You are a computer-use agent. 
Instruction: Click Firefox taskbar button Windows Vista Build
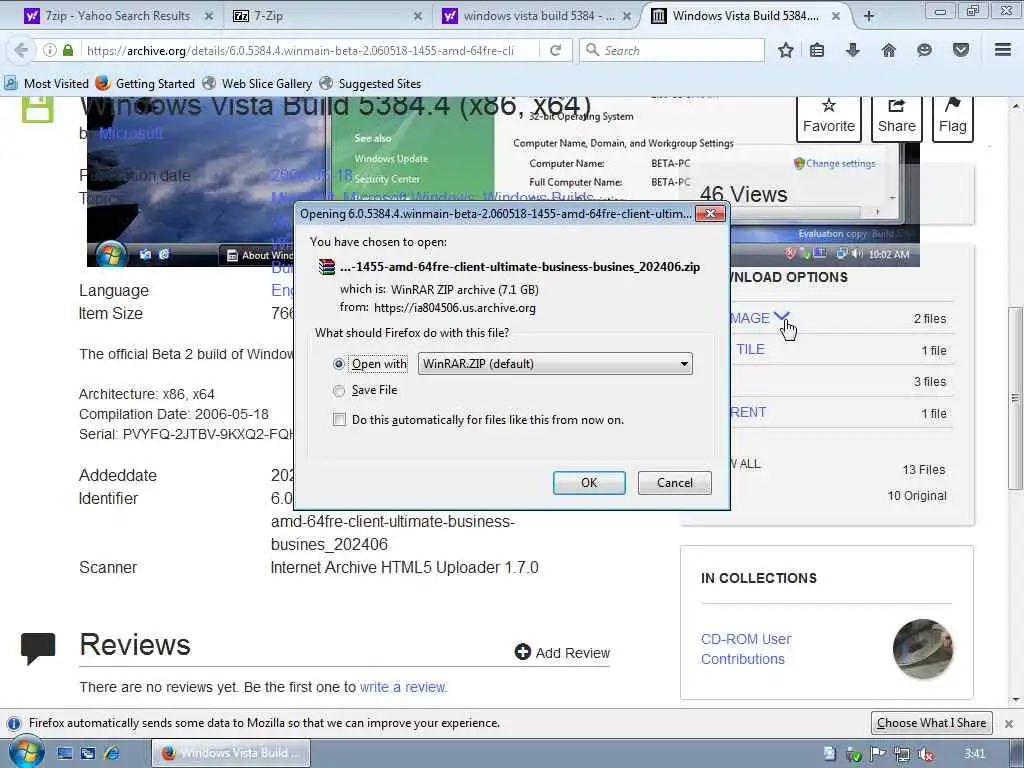point(231,753)
